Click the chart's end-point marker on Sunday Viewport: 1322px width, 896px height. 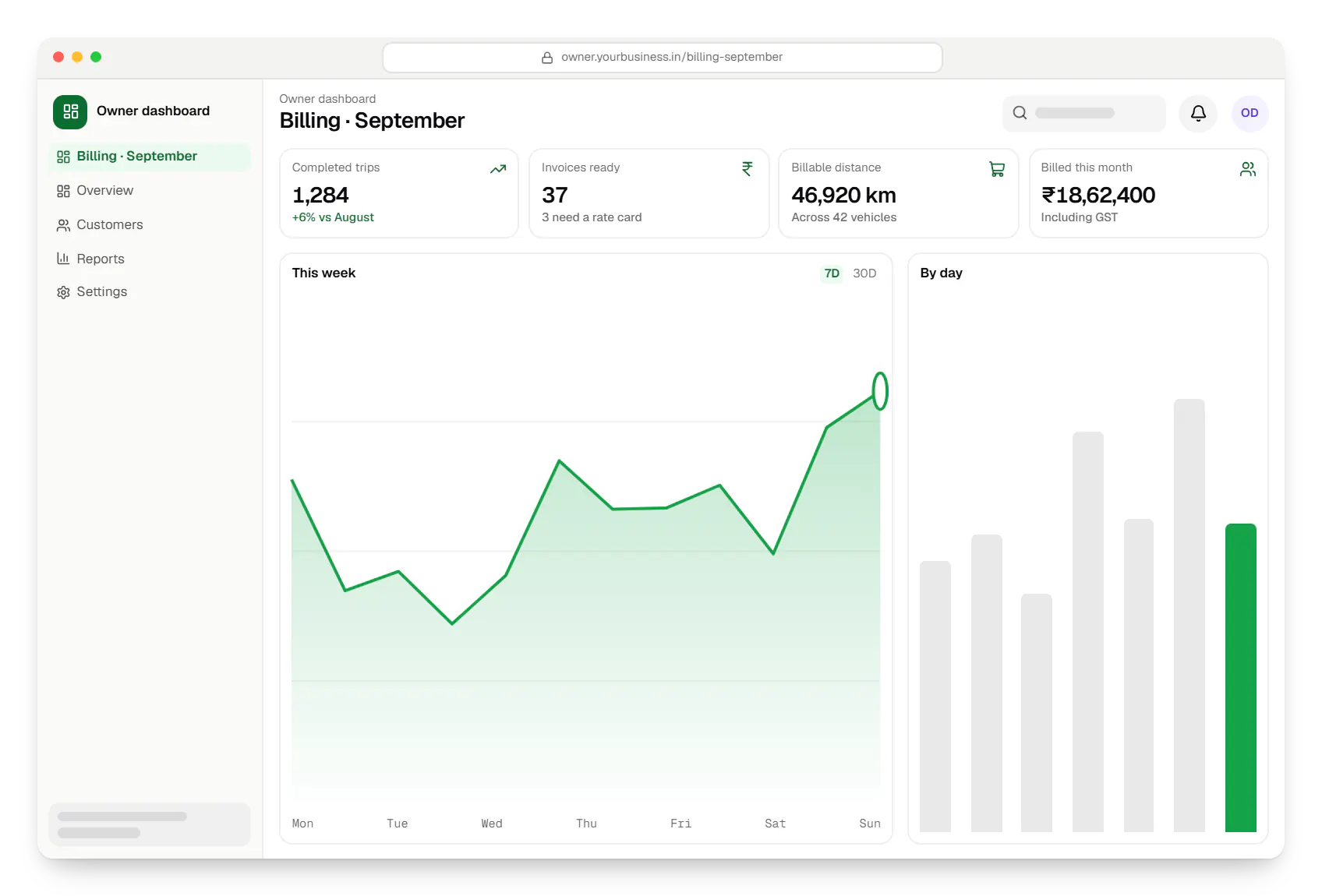click(880, 391)
